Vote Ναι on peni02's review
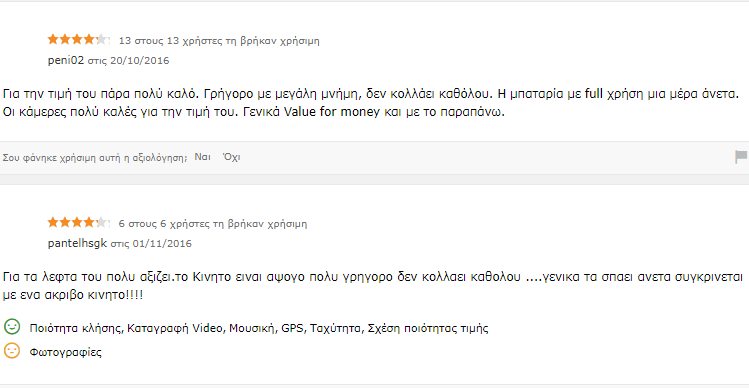Viewport: 749px width, 388px height. pyautogui.click(x=203, y=157)
